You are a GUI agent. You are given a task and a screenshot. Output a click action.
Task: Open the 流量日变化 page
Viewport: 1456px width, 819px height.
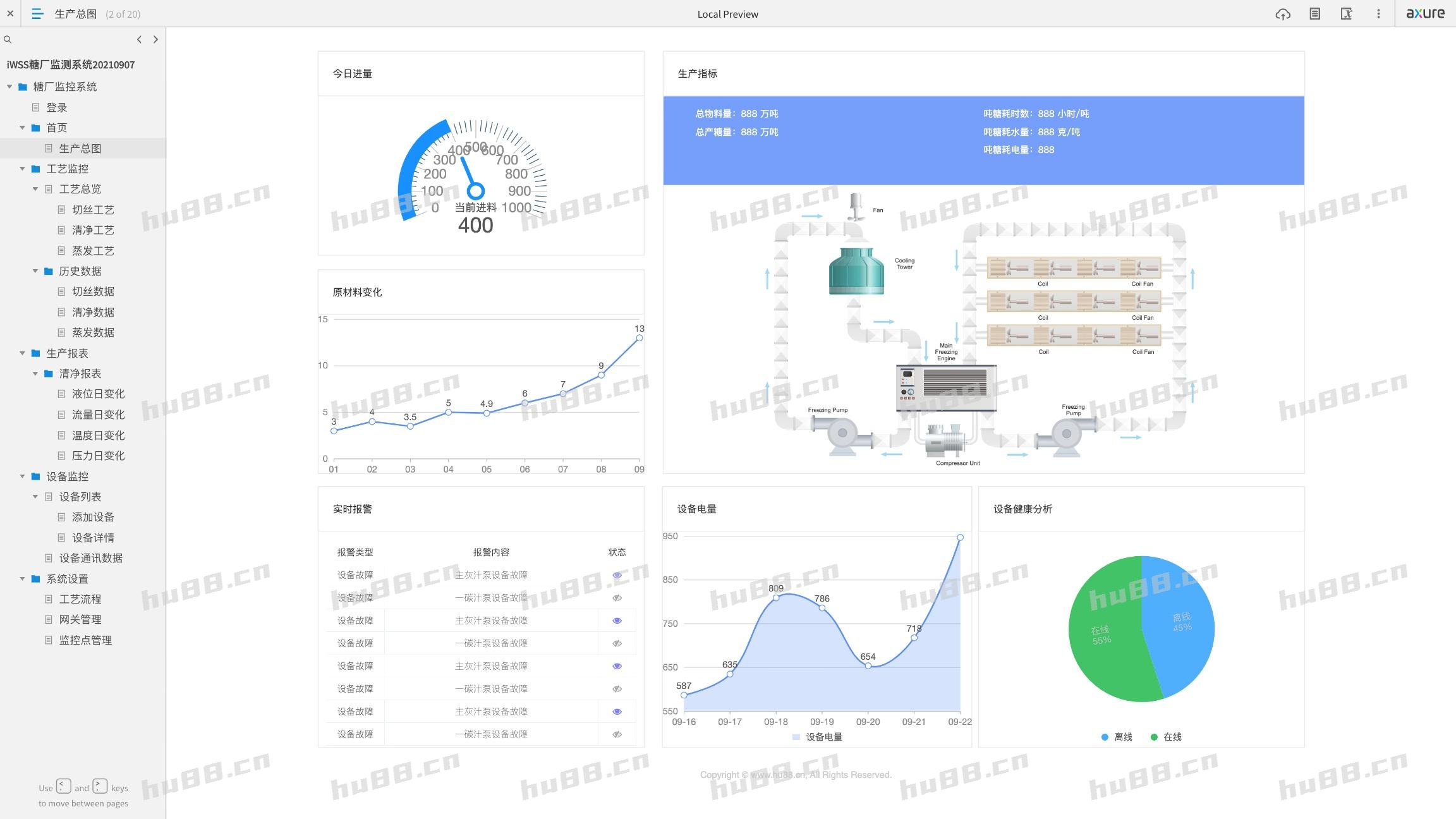[98, 415]
